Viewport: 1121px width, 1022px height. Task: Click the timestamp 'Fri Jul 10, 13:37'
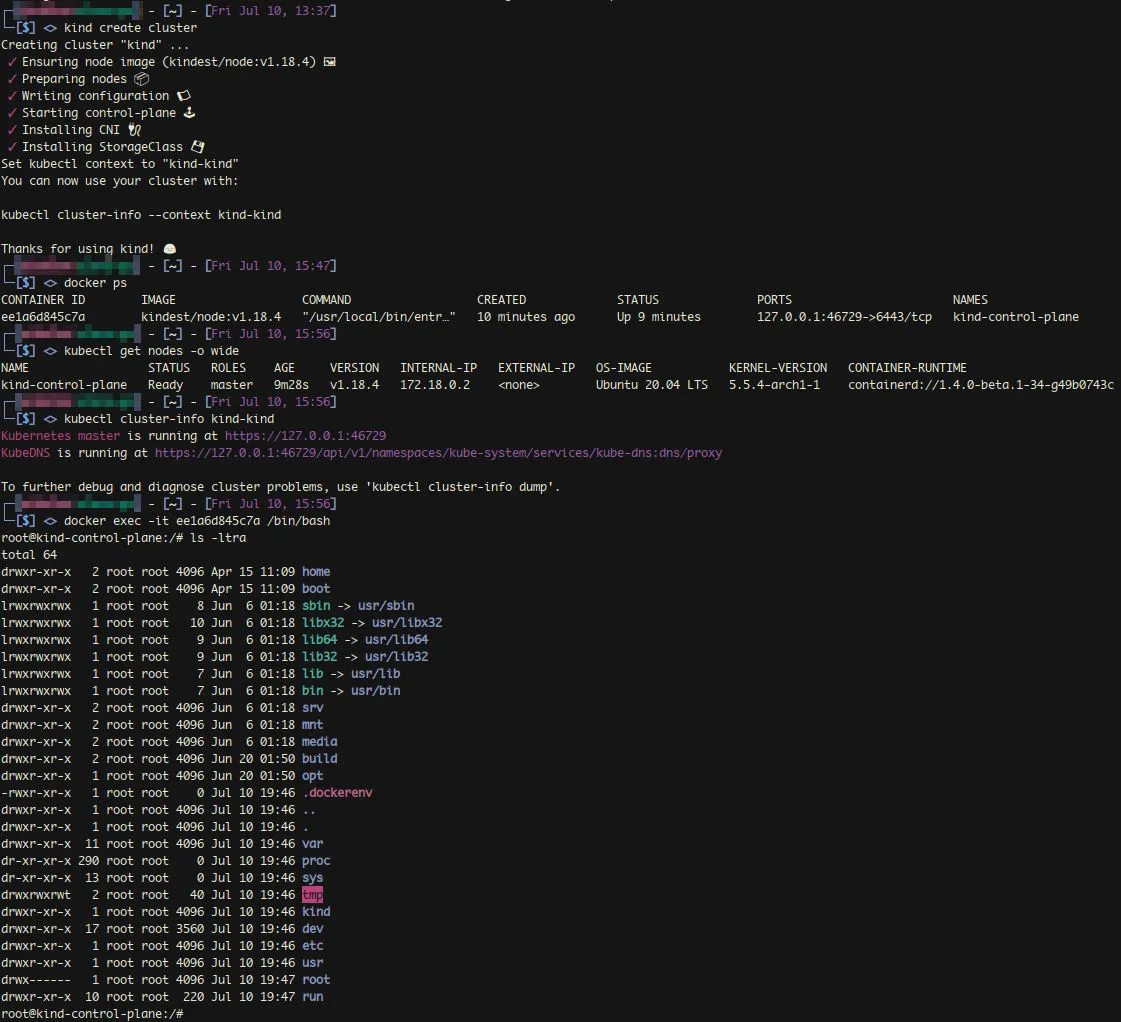(x=270, y=11)
